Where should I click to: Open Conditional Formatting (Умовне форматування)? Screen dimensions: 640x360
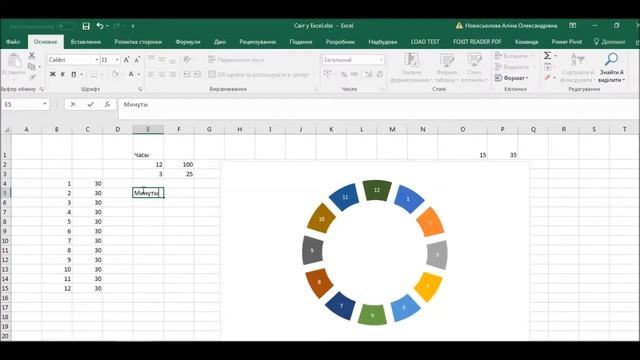(411, 68)
